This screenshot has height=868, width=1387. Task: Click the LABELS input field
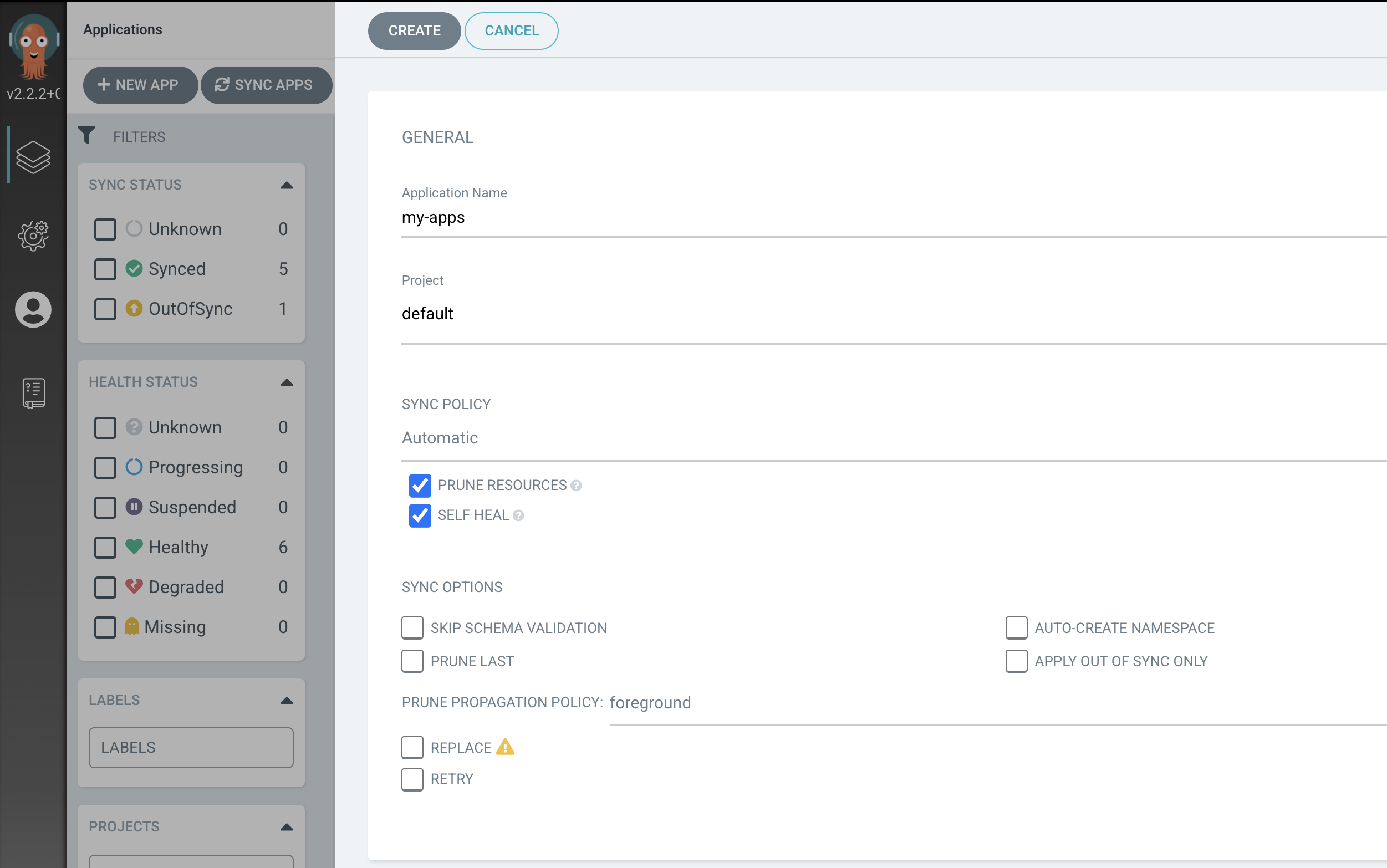[x=191, y=747]
